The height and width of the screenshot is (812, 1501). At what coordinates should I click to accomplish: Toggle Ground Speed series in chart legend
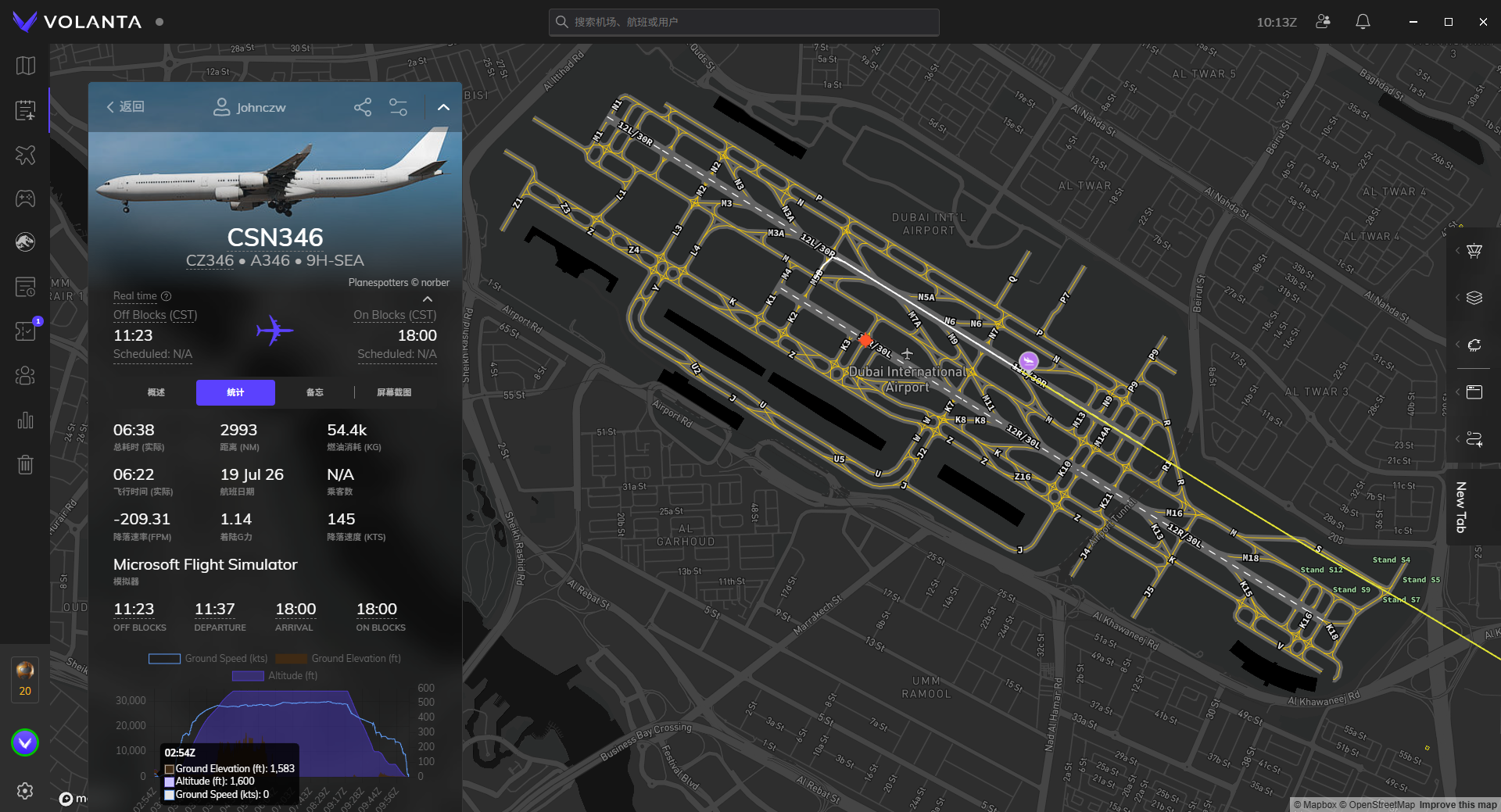tap(208, 659)
